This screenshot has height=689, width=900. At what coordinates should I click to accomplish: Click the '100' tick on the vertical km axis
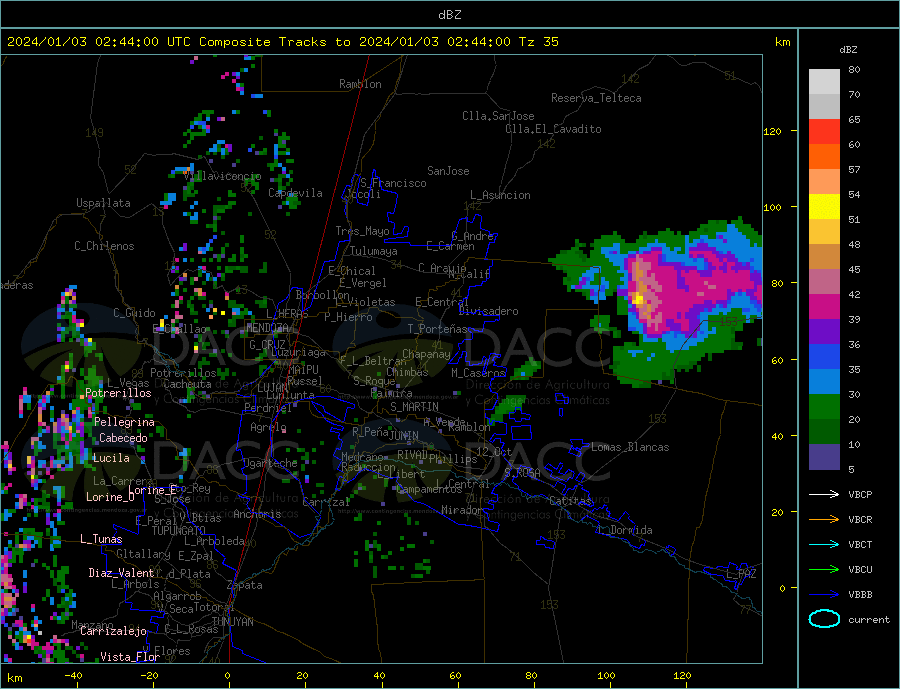(773, 207)
